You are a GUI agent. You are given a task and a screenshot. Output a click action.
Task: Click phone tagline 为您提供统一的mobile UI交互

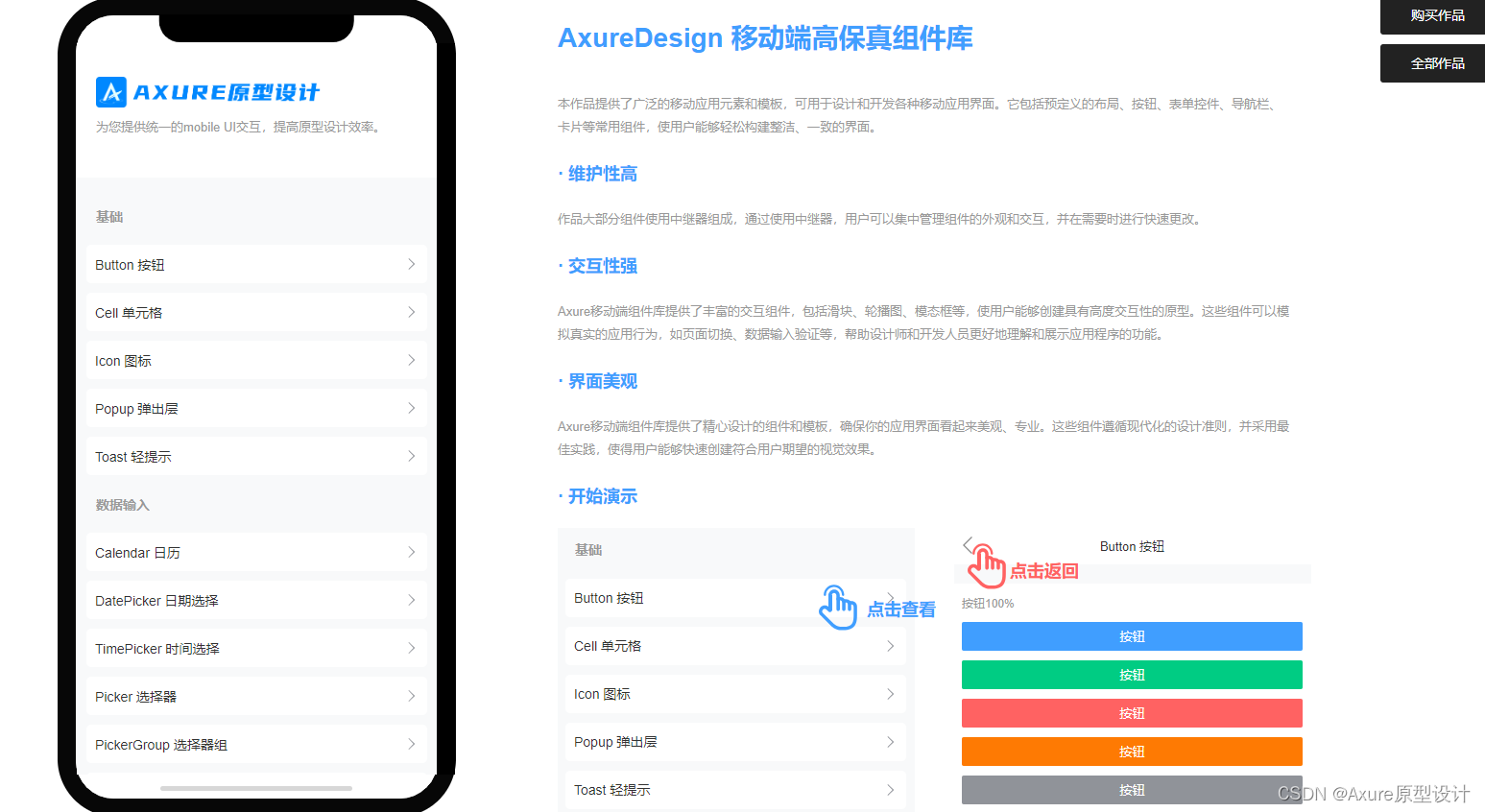tap(239, 127)
